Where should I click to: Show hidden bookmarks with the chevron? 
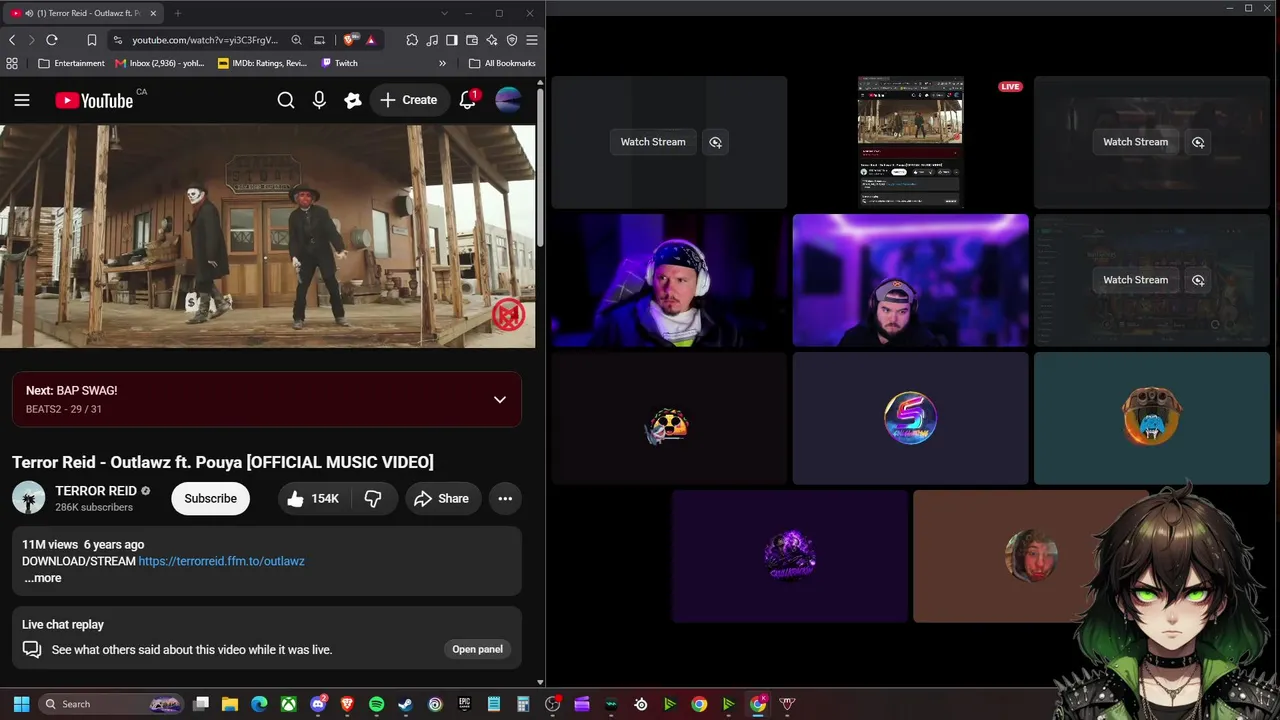pyautogui.click(x=442, y=63)
